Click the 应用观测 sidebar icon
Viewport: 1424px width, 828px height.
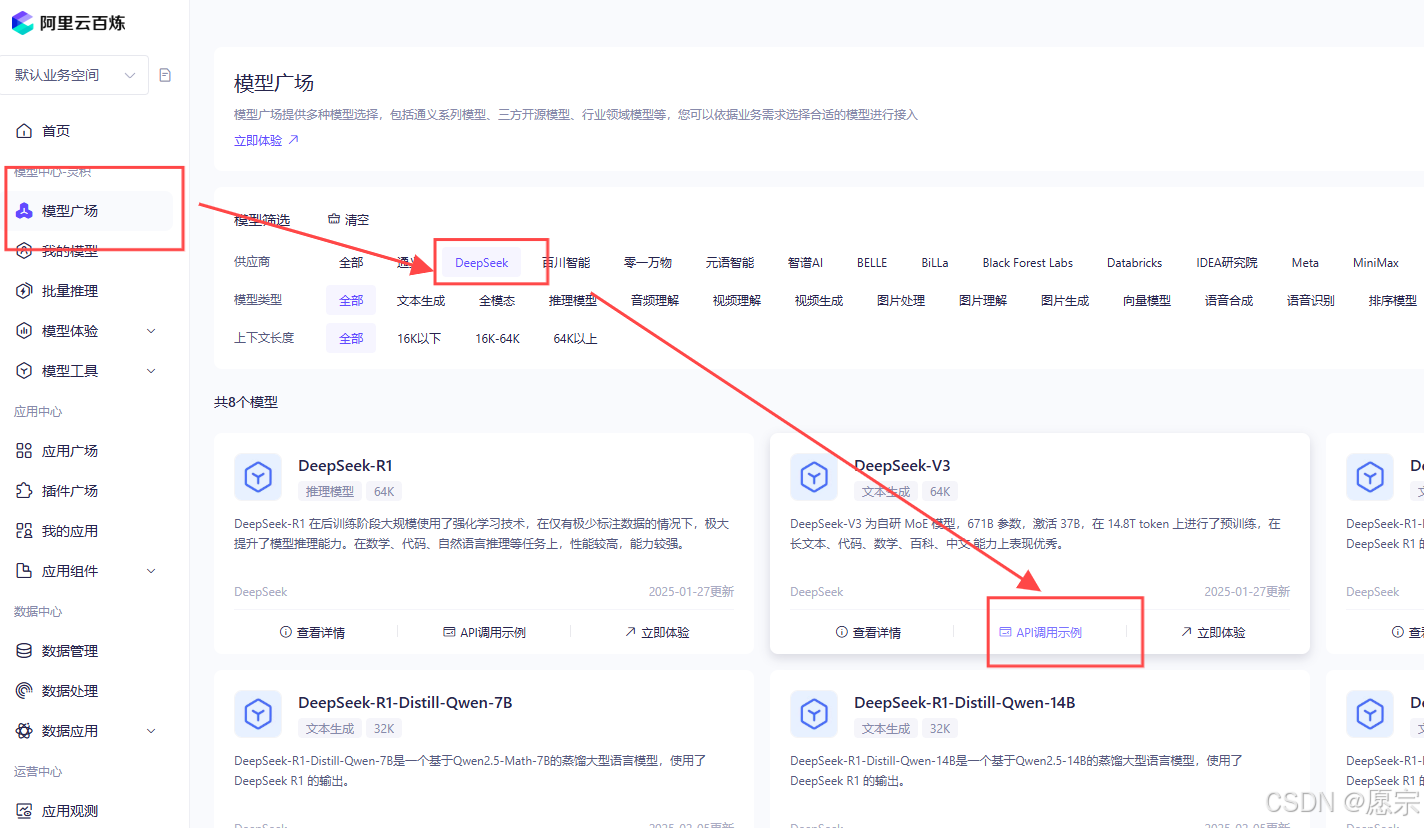[x=25, y=811]
